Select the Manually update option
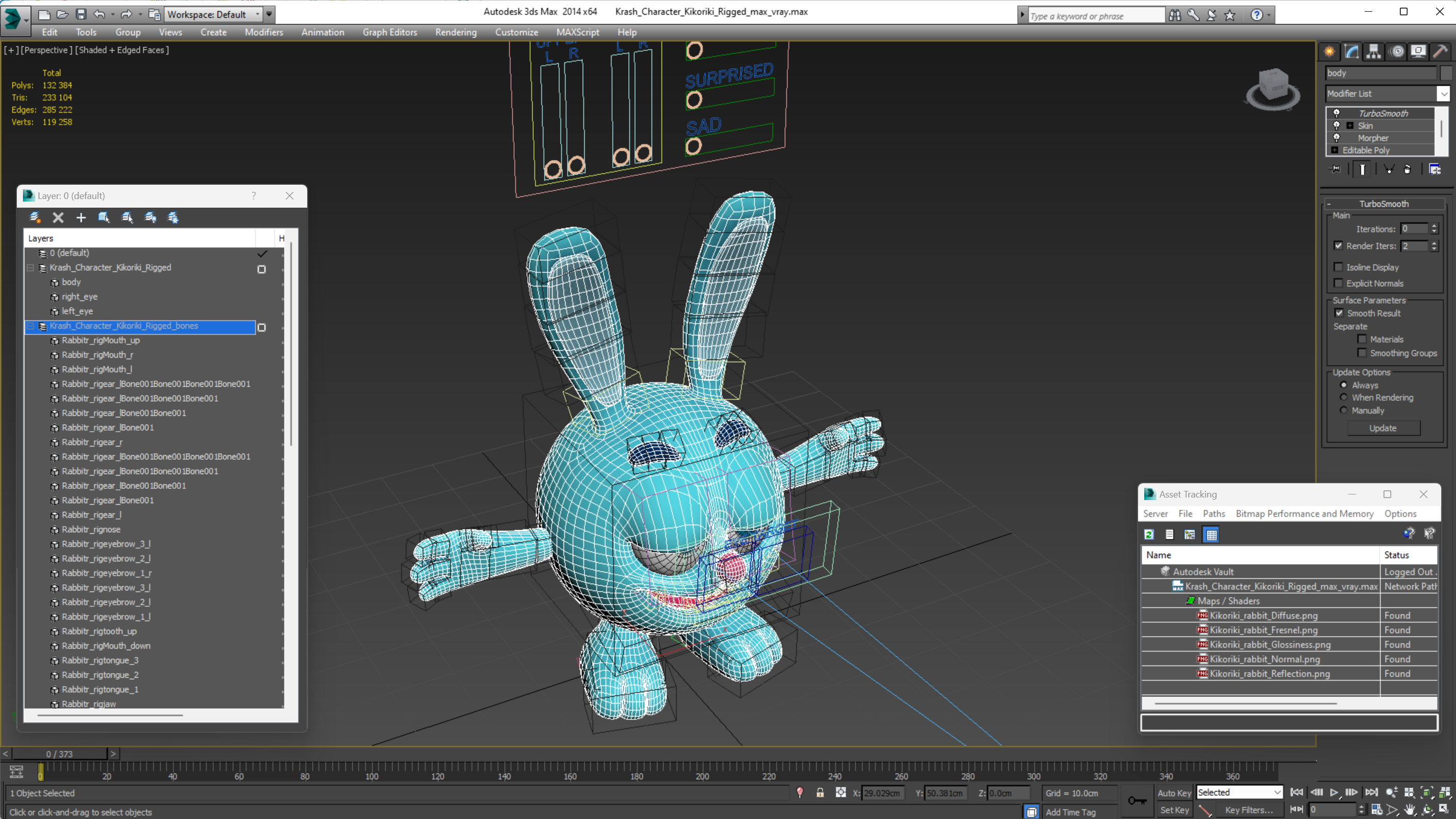 coord(1344,410)
